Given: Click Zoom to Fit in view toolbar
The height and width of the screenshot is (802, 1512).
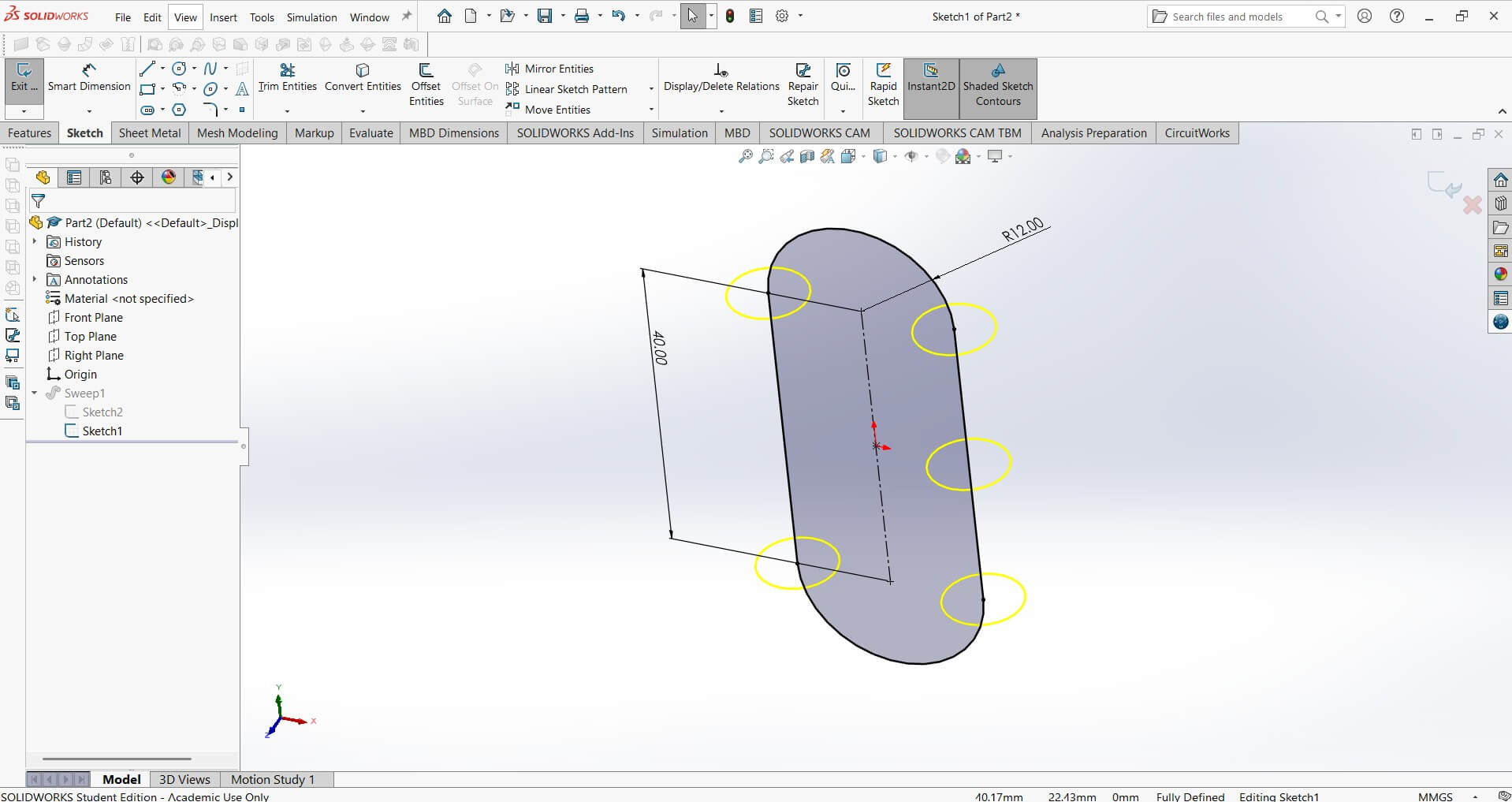Looking at the screenshot, I should coord(745,156).
